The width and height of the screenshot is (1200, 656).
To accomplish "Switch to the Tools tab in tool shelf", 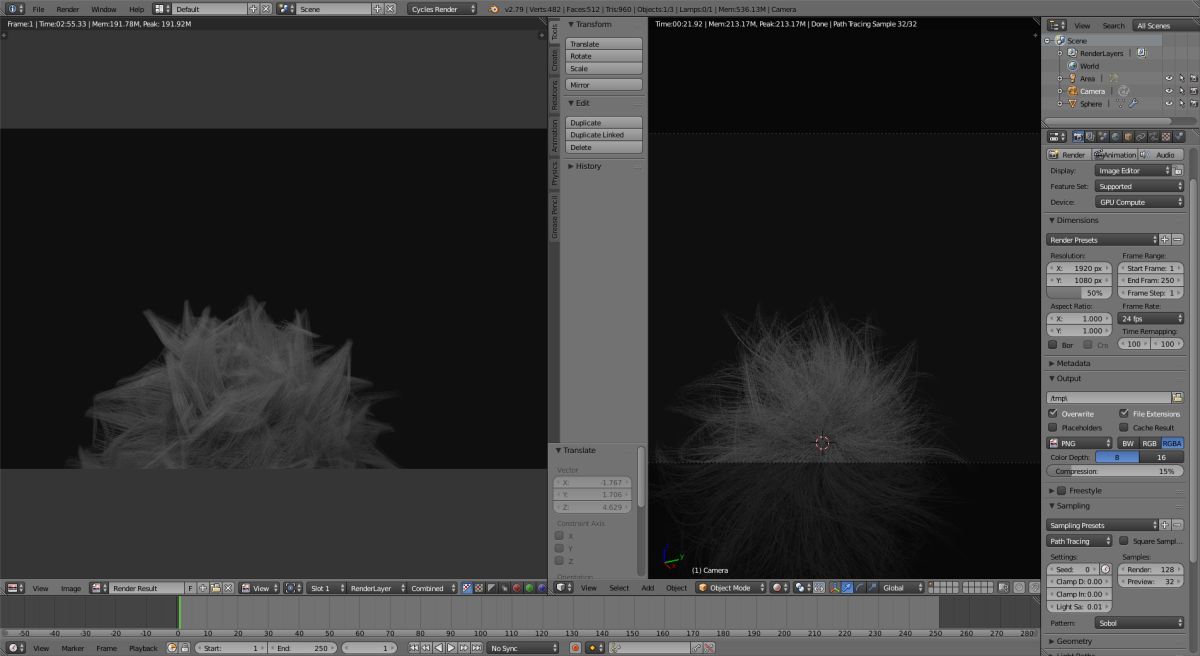I will pyautogui.click(x=555, y=32).
